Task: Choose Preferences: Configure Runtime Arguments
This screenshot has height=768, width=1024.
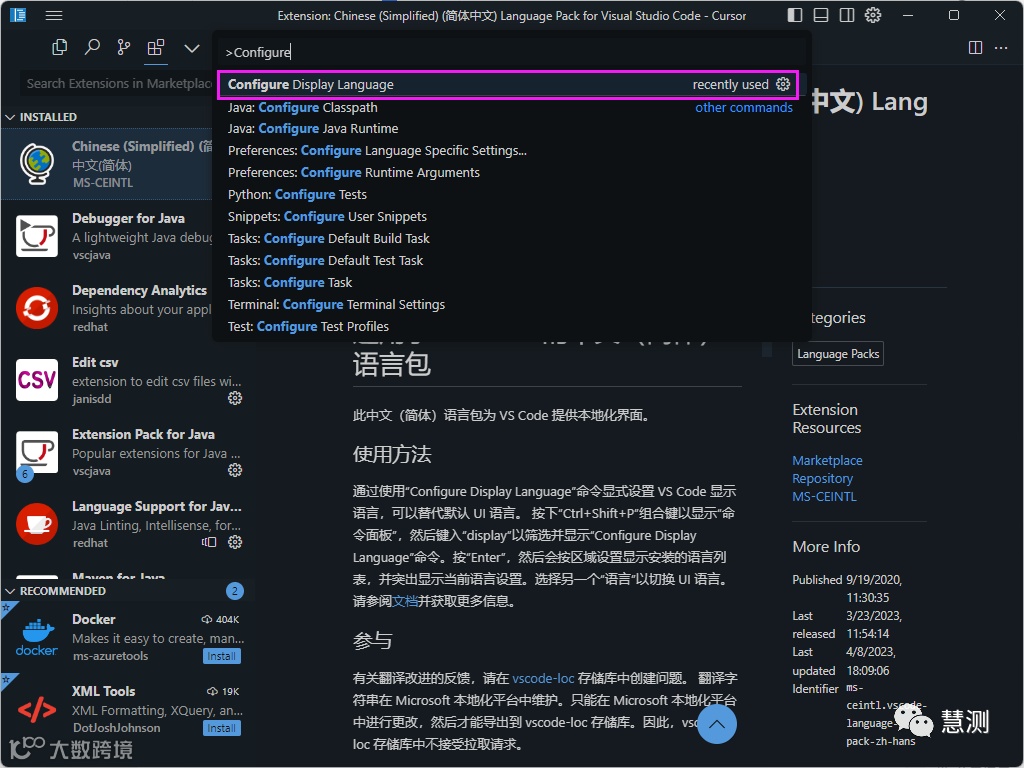Action: click(x=511, y=172)
